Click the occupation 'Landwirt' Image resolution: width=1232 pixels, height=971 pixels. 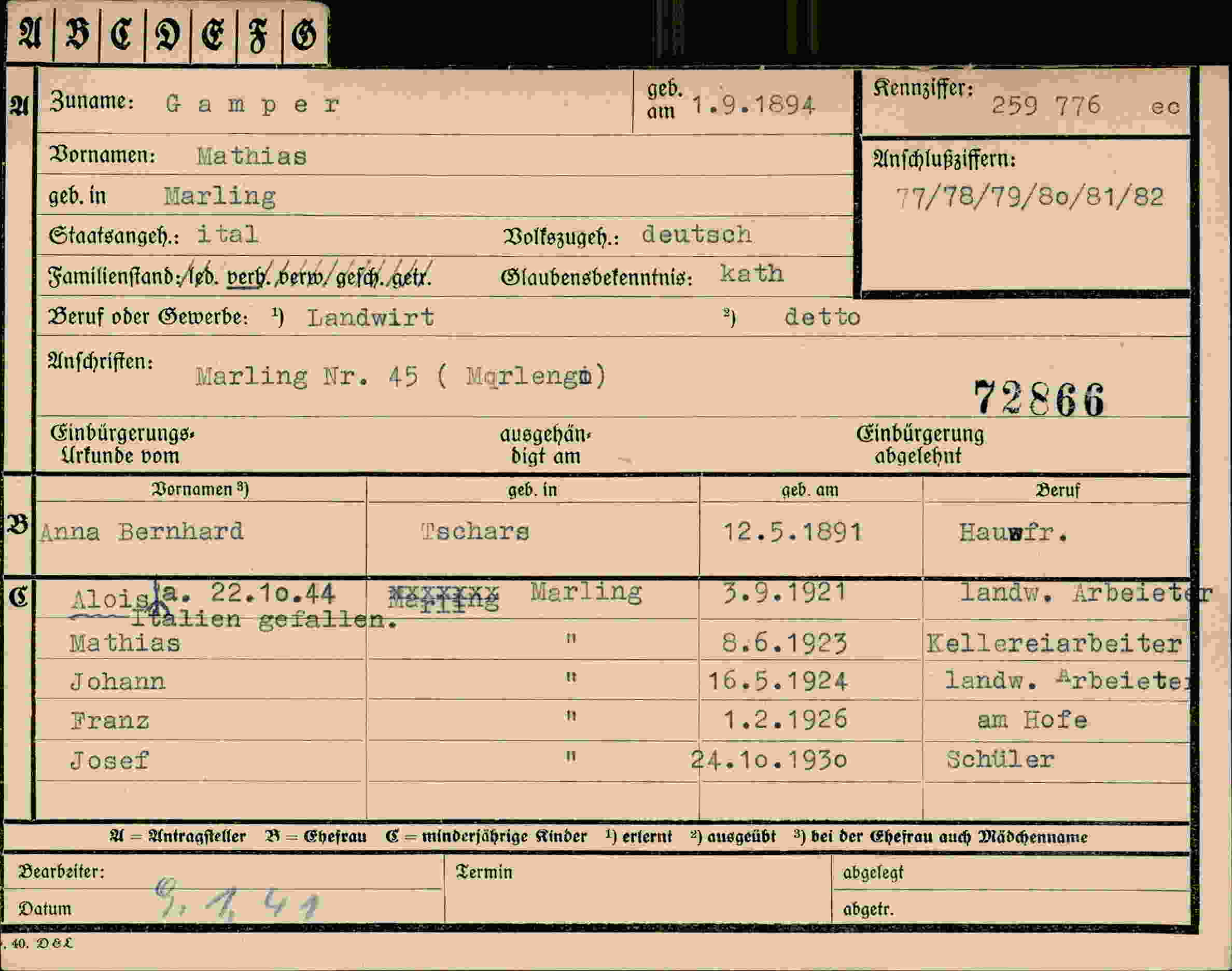pos(371,317)
